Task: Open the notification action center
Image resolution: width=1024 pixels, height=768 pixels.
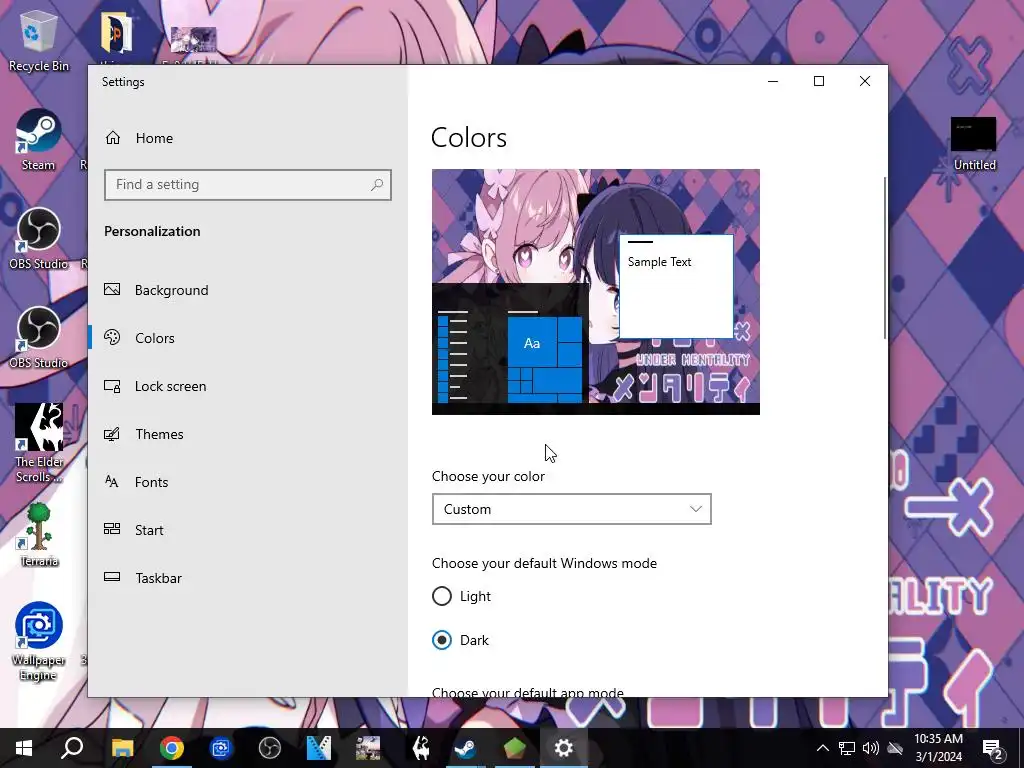Action: click(993, 748)
